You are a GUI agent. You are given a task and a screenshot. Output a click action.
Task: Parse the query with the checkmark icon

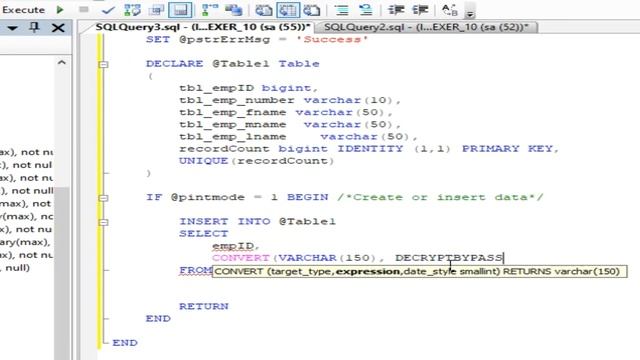pos(108,10)
